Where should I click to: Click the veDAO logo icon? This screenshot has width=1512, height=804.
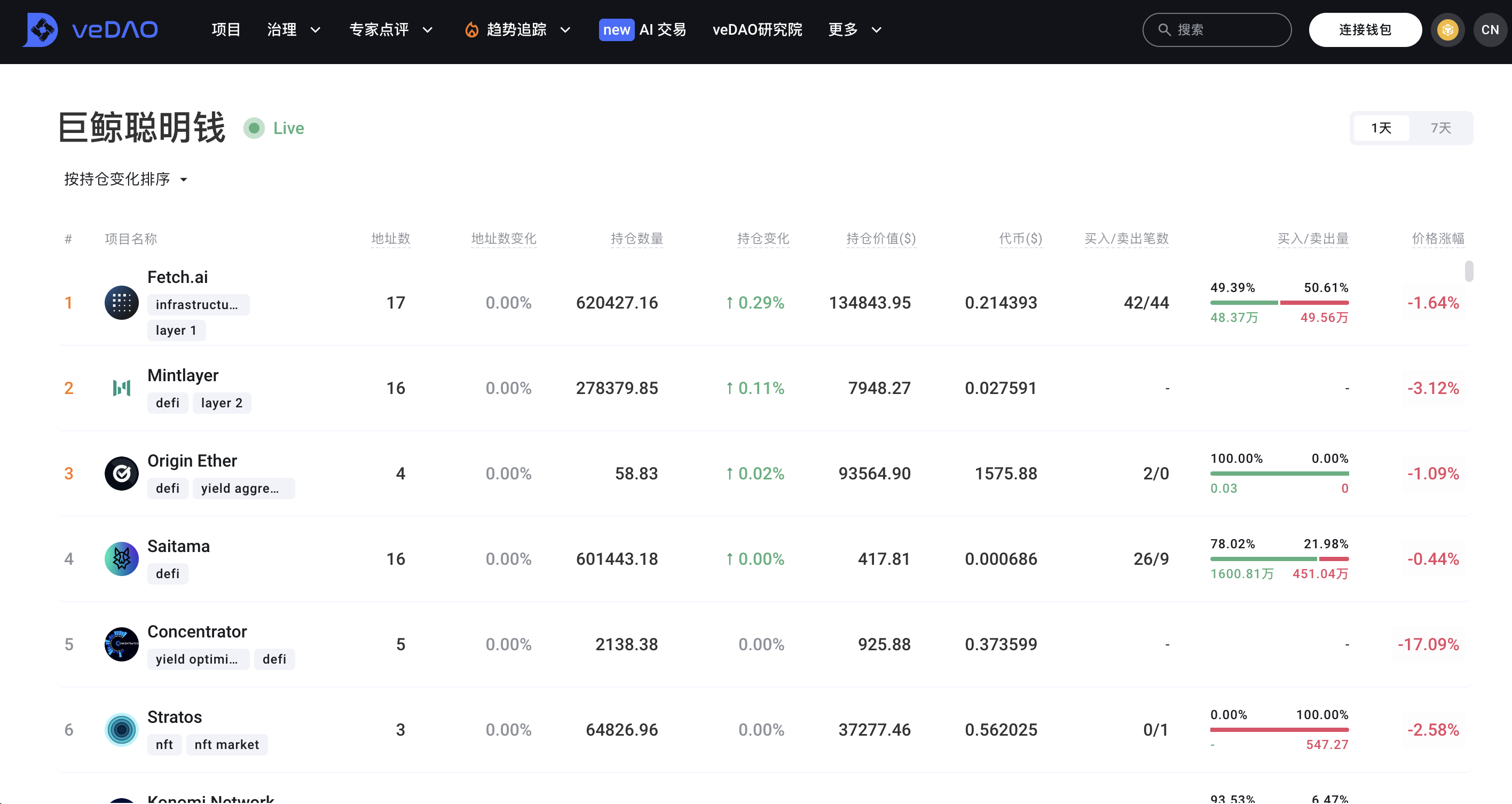click(41, 29)
